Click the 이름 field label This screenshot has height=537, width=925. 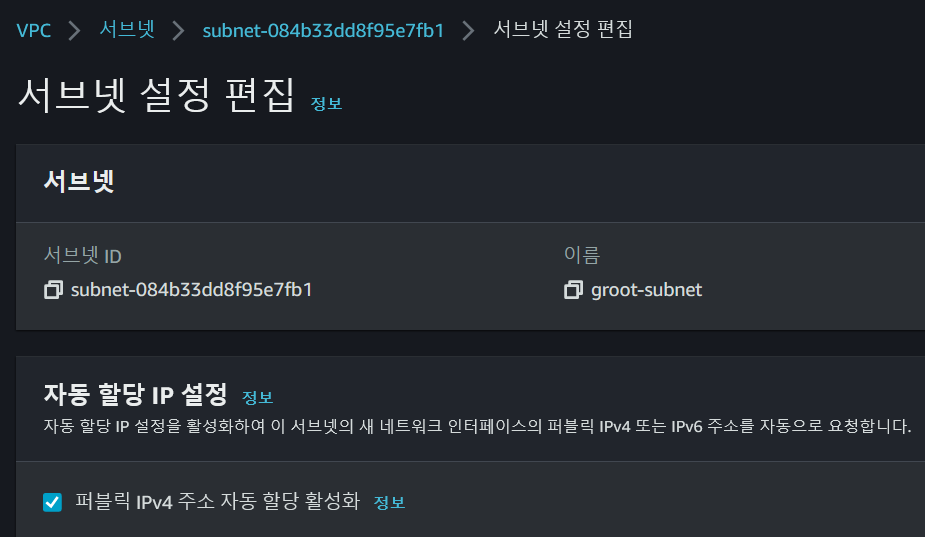click(x=581, y=256)
